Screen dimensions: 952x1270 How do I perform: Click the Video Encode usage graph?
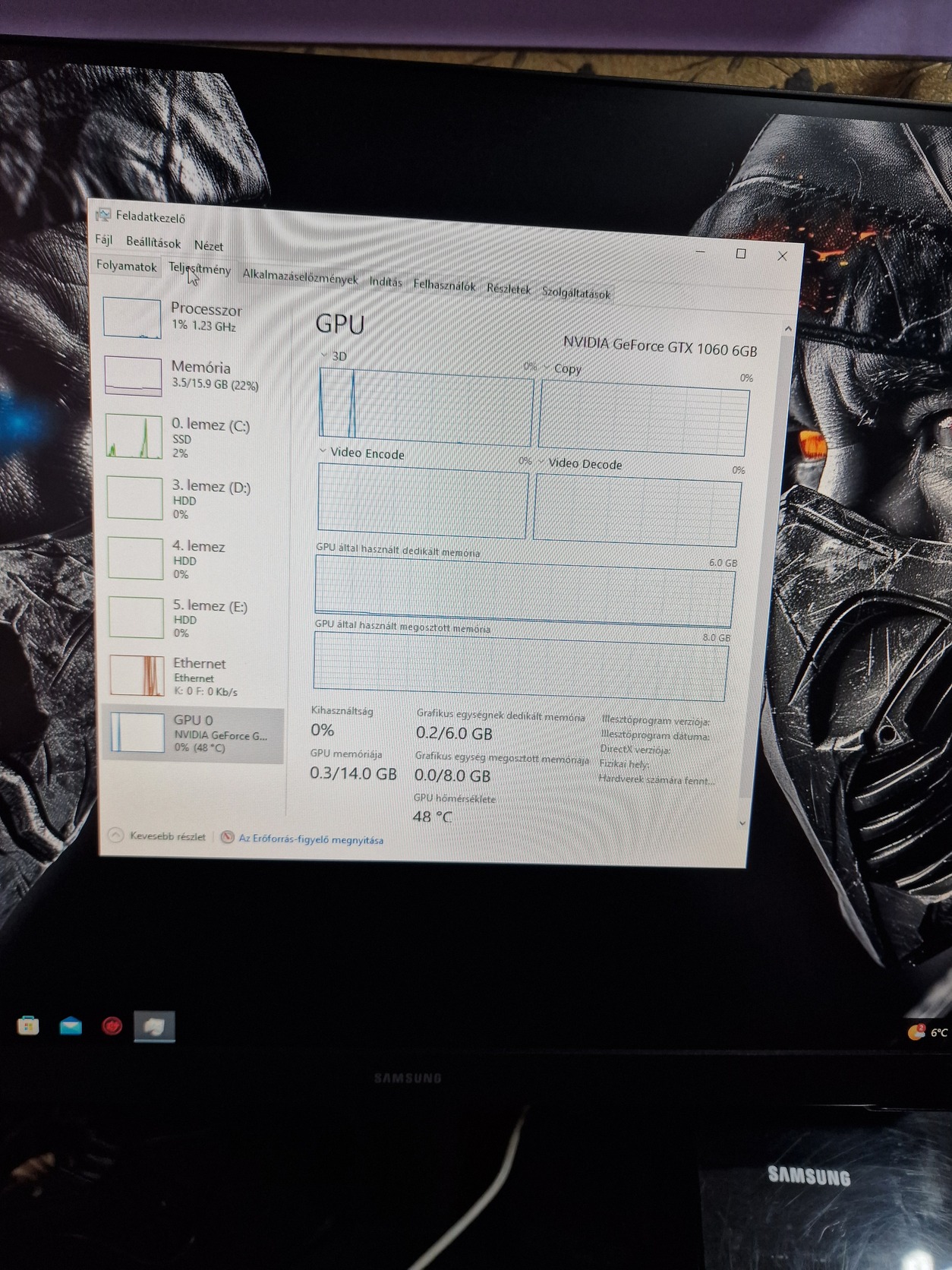pos(423,501)
